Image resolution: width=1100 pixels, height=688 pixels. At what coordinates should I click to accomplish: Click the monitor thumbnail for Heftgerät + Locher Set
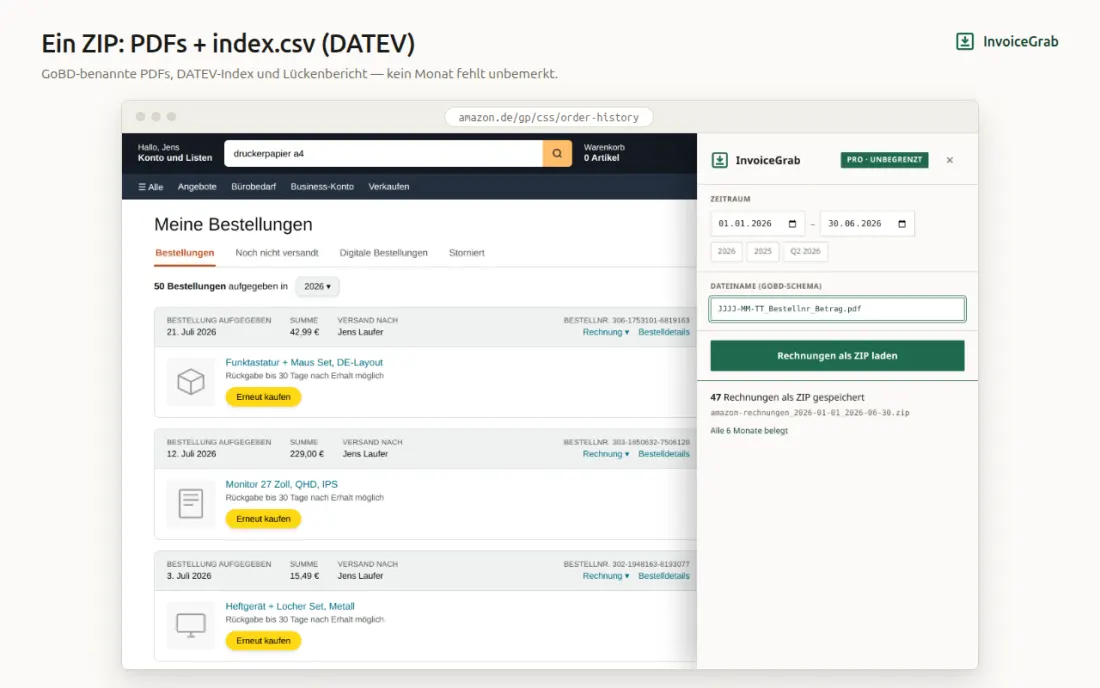point(191,625)
